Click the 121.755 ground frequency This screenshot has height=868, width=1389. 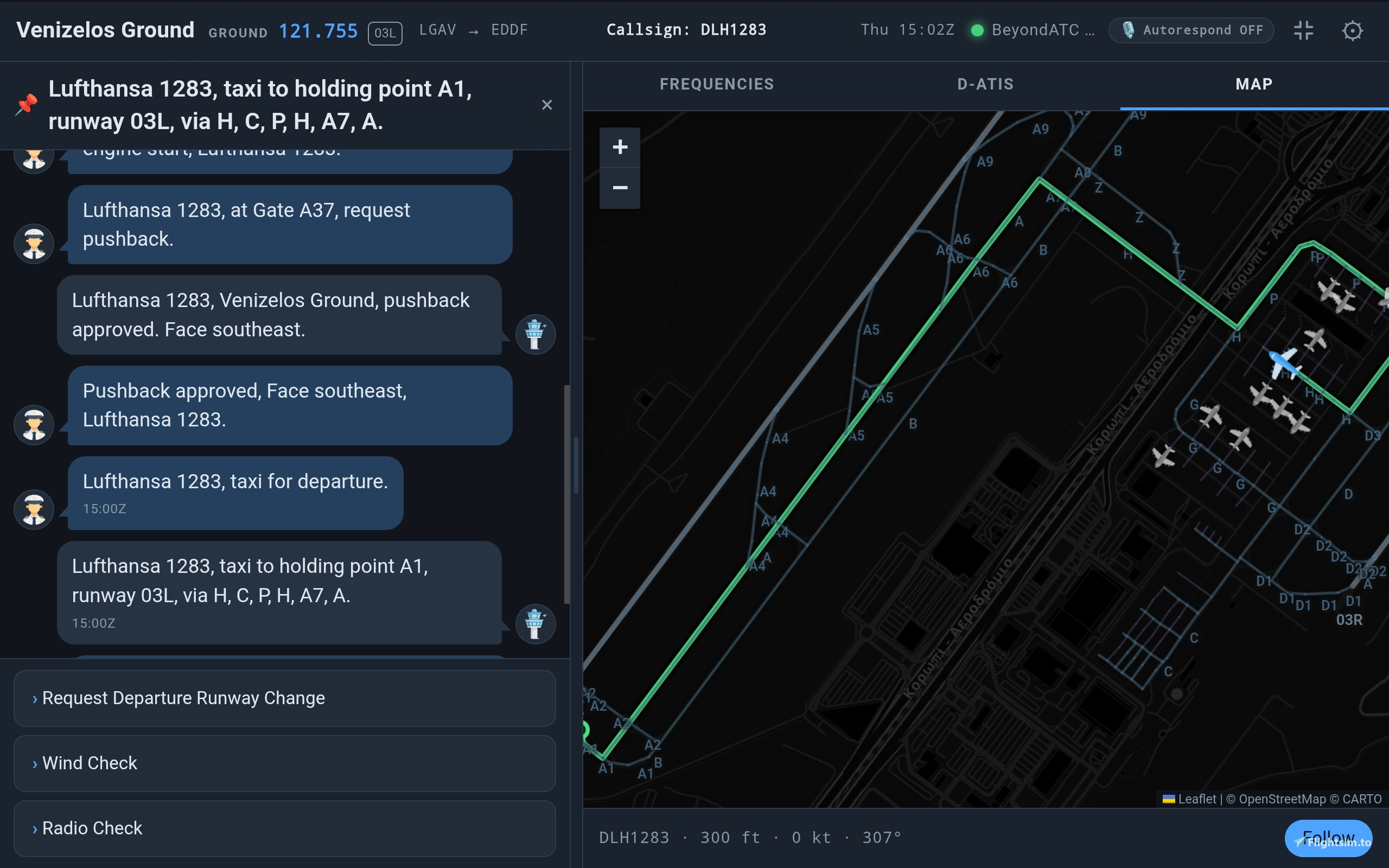pyautogui.click(x=318, y=31)
